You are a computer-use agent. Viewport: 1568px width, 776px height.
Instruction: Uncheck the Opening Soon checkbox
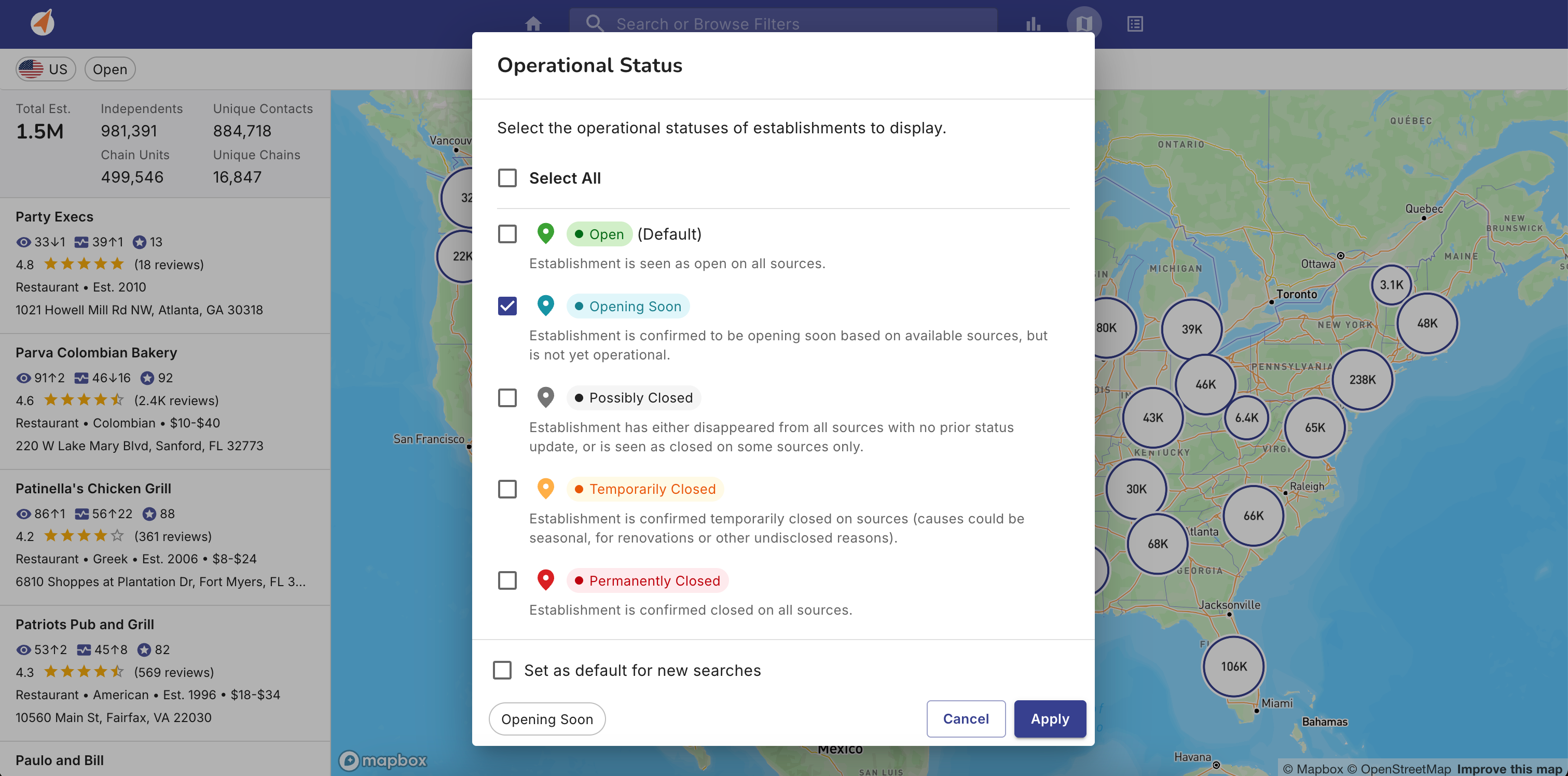point(507,306)
